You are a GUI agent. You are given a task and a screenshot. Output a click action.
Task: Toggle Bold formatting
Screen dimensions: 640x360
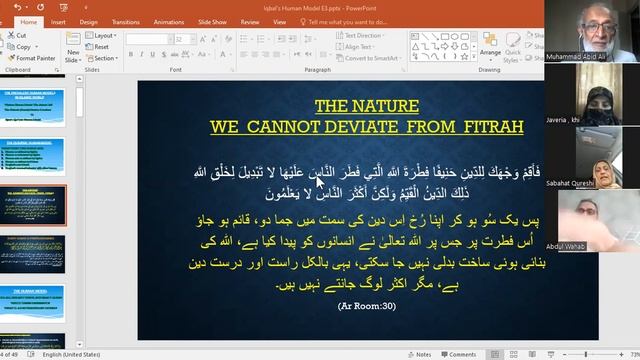pyautogui.click(x=131, y=54)
